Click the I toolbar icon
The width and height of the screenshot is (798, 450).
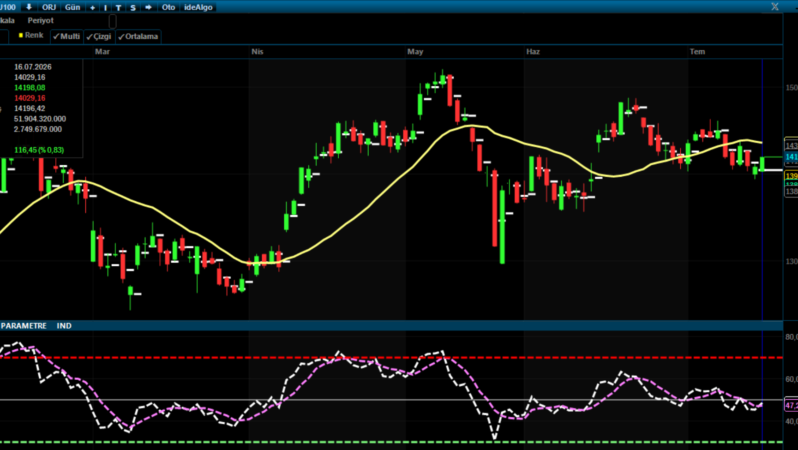coord(105,8)
